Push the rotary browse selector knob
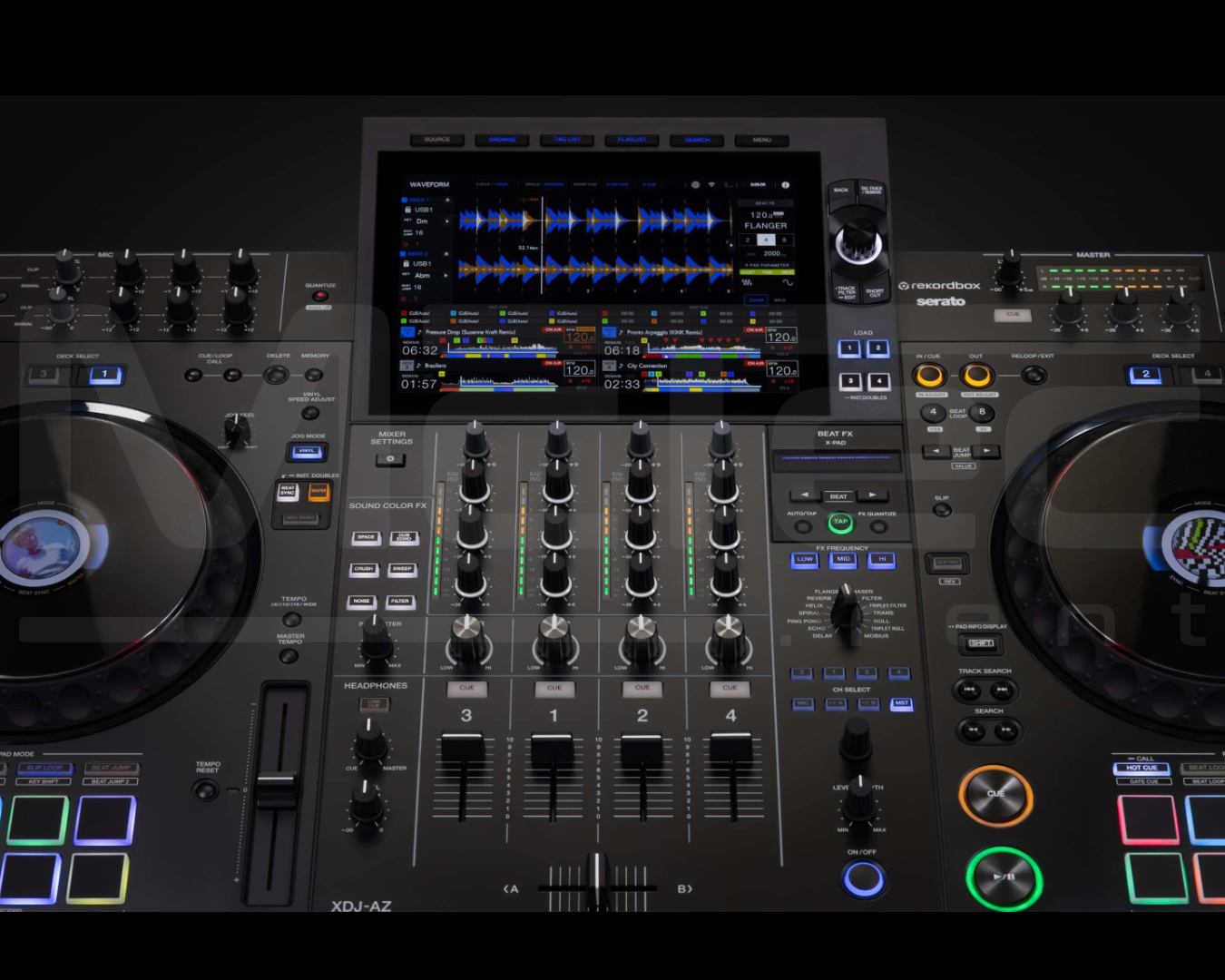The height and width of the screenshot is (980, 1225). click(x=857, y=240)
